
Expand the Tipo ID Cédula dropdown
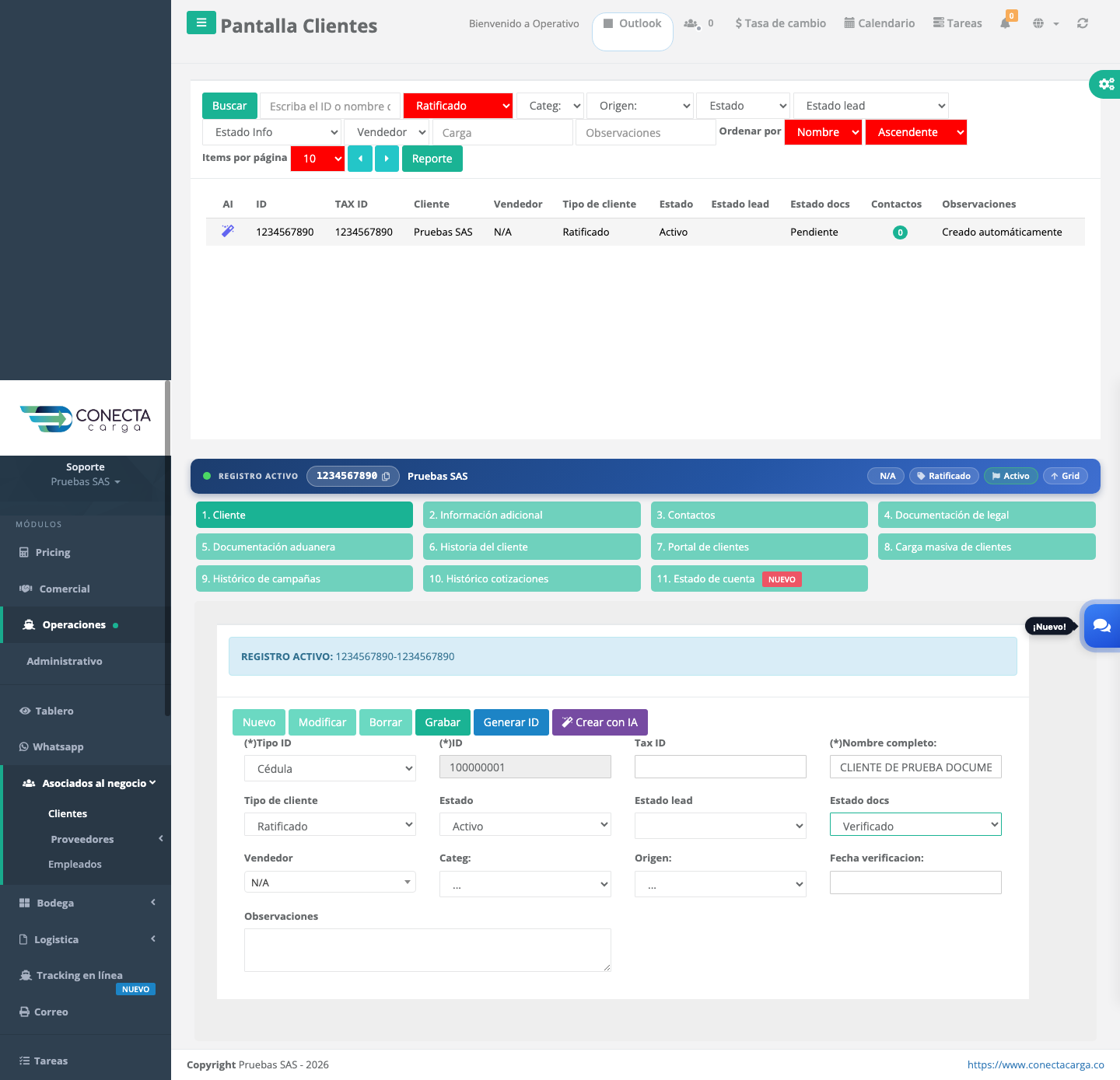(330, 768)
